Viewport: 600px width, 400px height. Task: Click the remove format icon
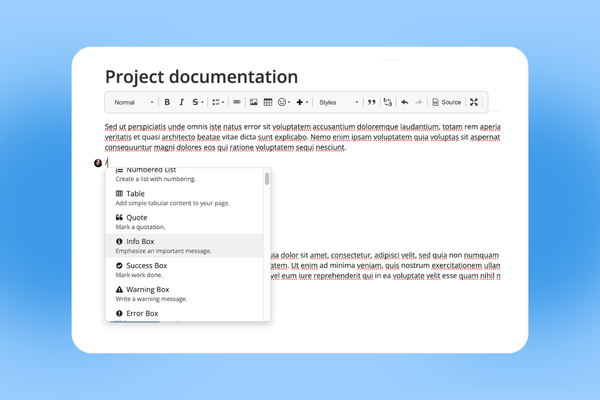point(388,102)
